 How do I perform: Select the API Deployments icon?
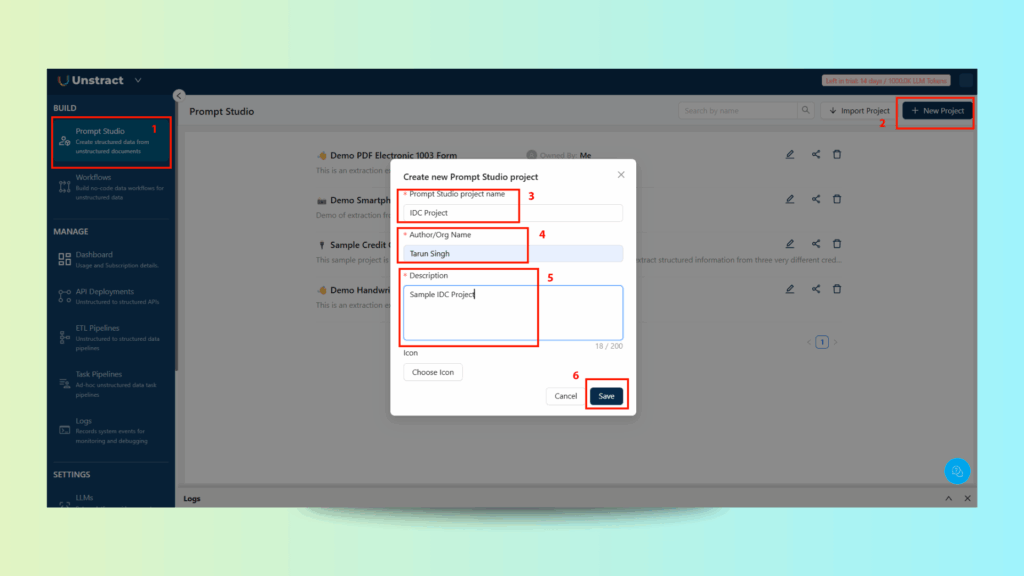(x=65, y=297)
